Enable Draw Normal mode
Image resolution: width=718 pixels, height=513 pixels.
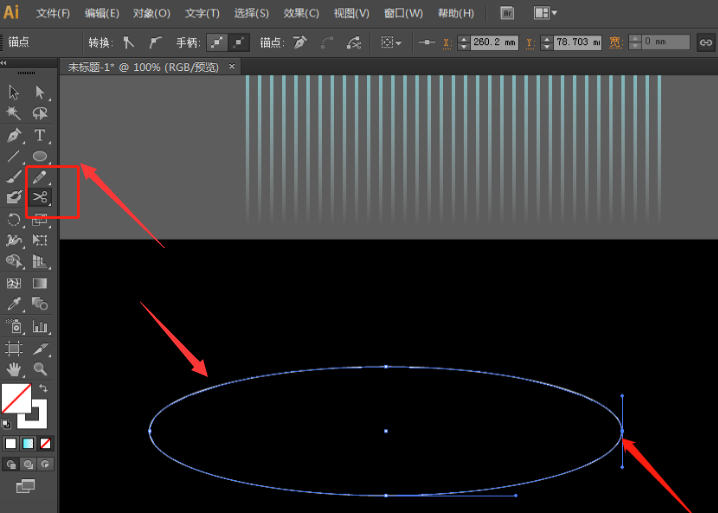click(11, 464)
